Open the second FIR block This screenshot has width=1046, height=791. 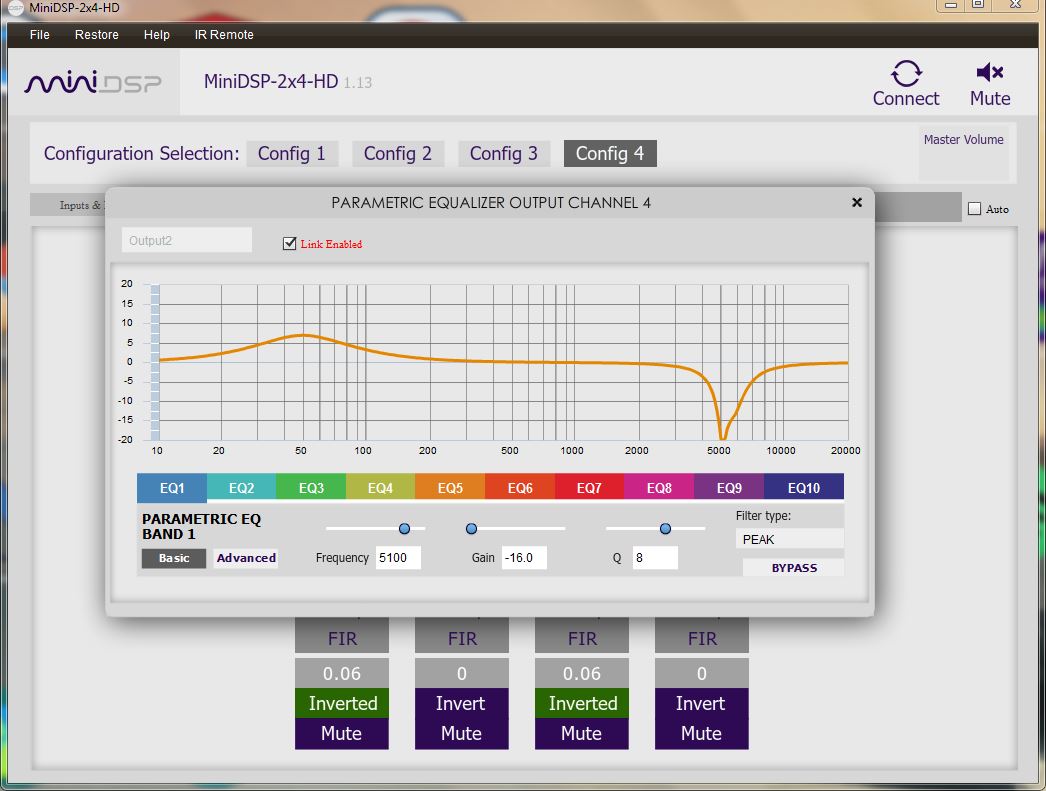click(x=462, y=636)
